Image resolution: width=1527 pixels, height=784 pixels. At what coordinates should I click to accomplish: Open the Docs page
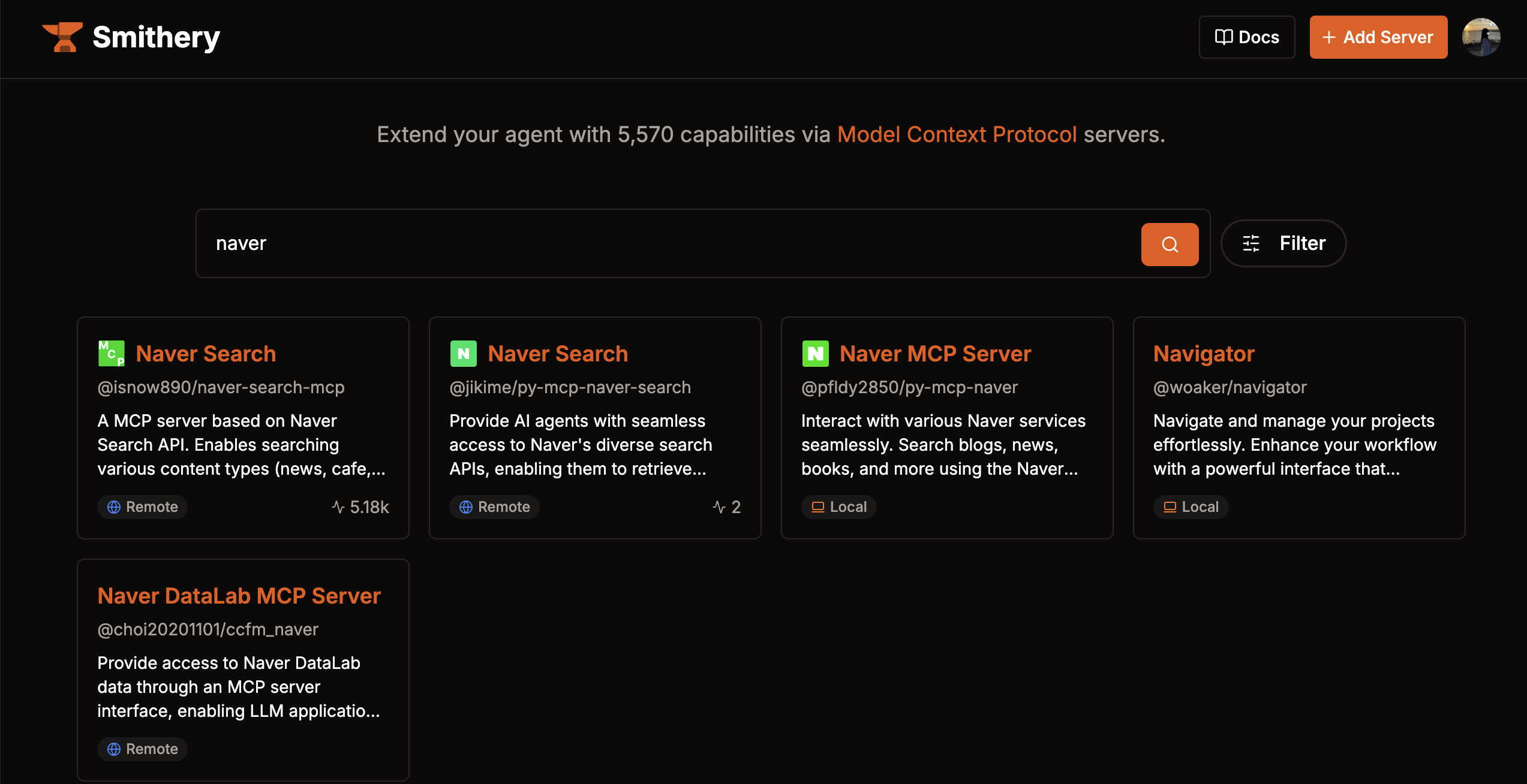tap(1247, 37)
